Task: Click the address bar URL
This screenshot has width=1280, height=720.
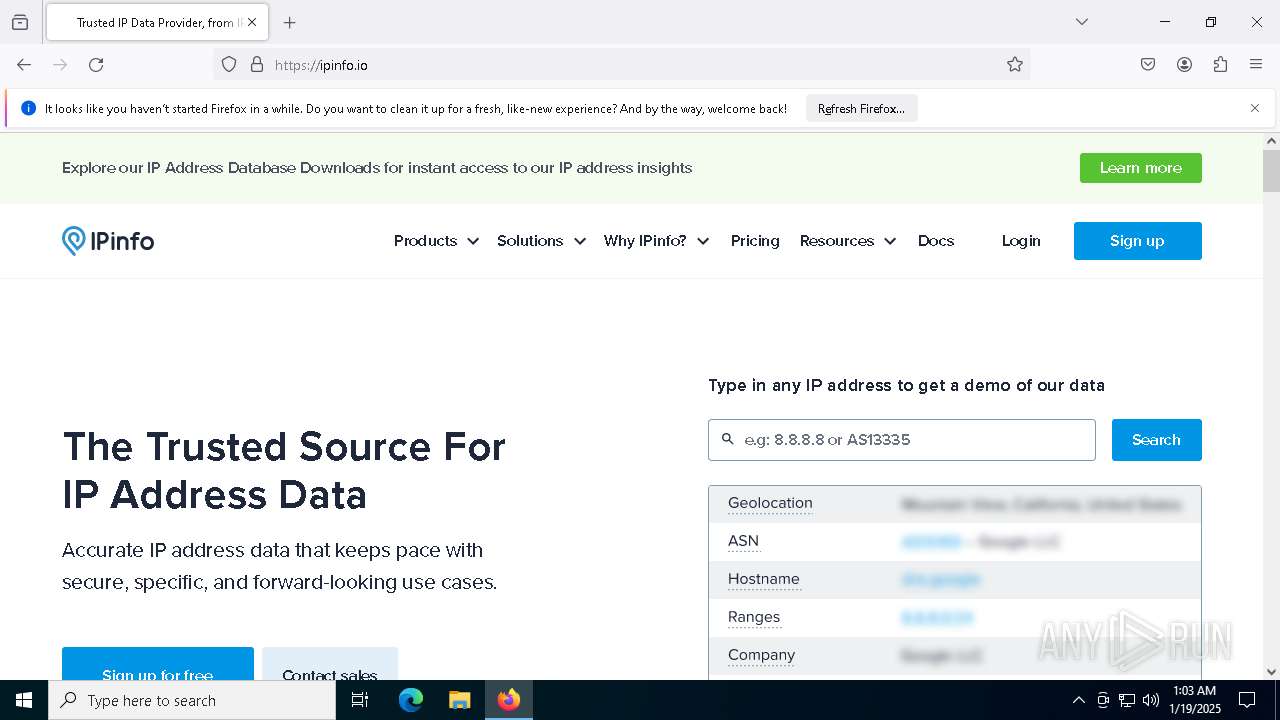Action: pyautogui.click(x=321, y=65)
